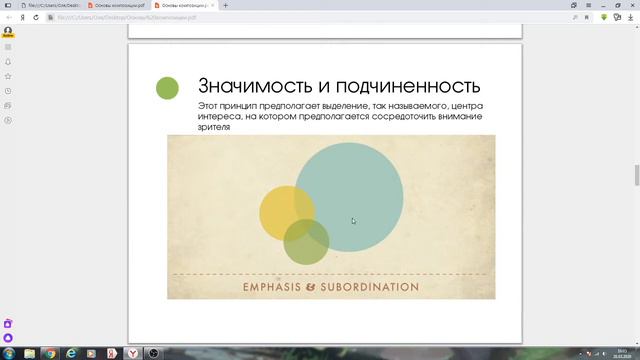Image resolution: width=640 pixels, height=360 pixels.
Task: Reload the page with the refresh icon
Action: 36,18
